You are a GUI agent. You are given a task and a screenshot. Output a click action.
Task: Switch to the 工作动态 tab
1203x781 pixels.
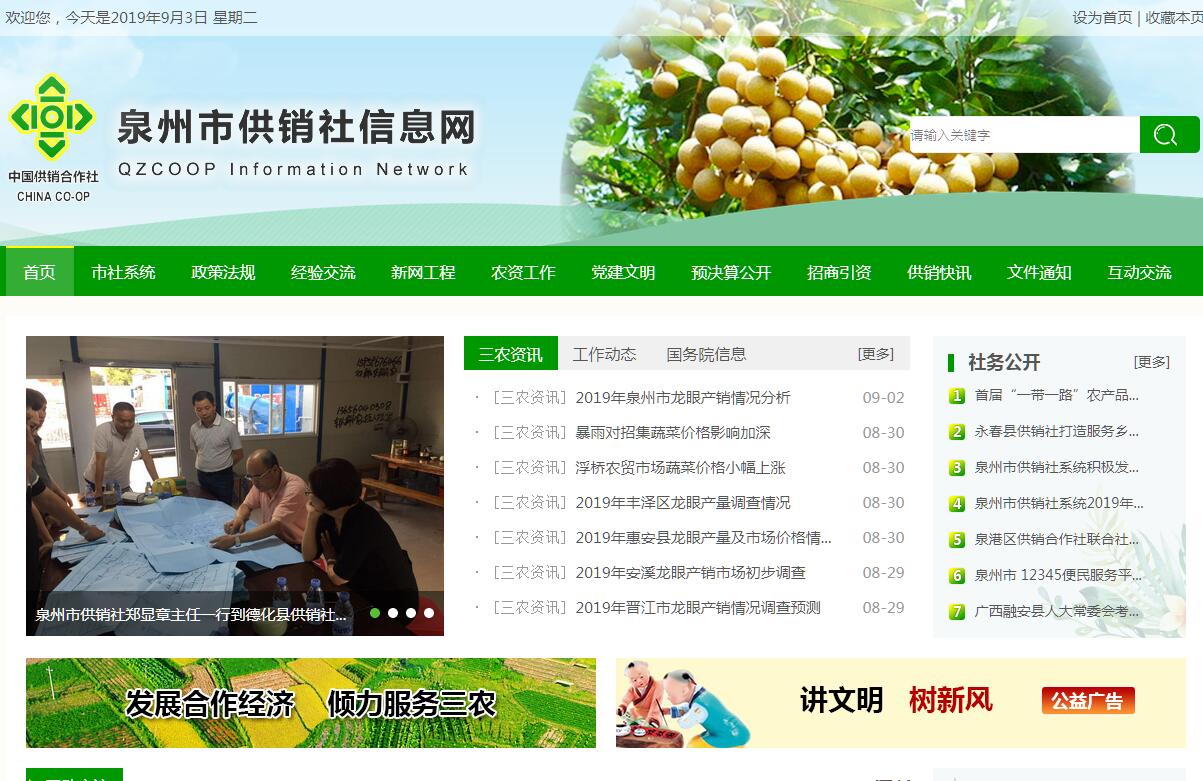[604, 354]
